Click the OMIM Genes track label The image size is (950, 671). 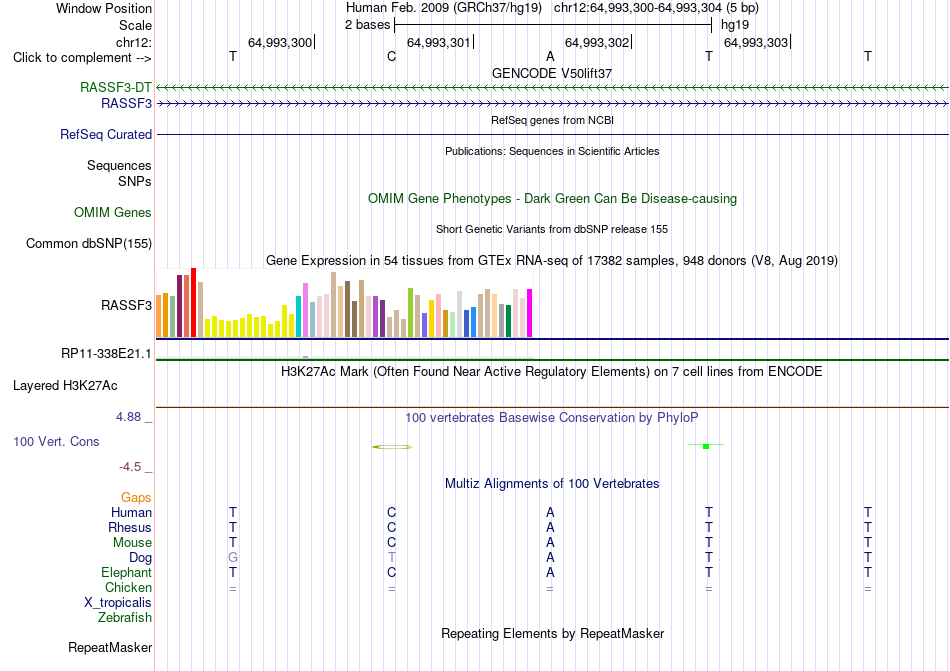(113, 213)
